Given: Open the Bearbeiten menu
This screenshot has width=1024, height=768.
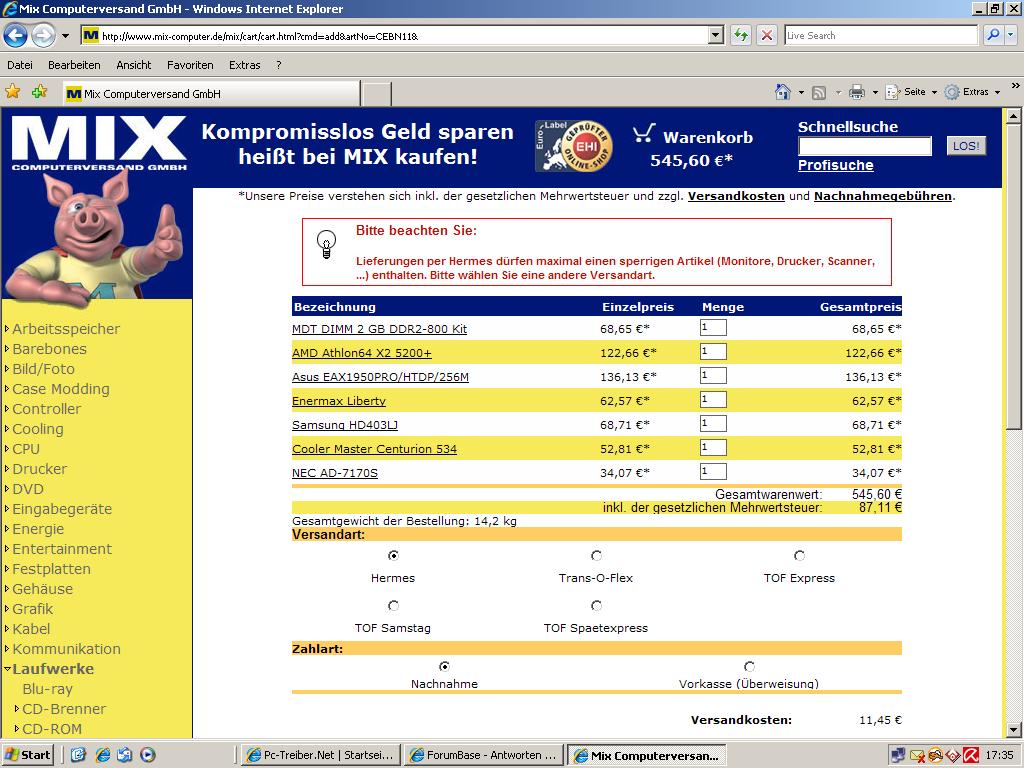Looking at the screenshot, I should (x=74, y=65).
